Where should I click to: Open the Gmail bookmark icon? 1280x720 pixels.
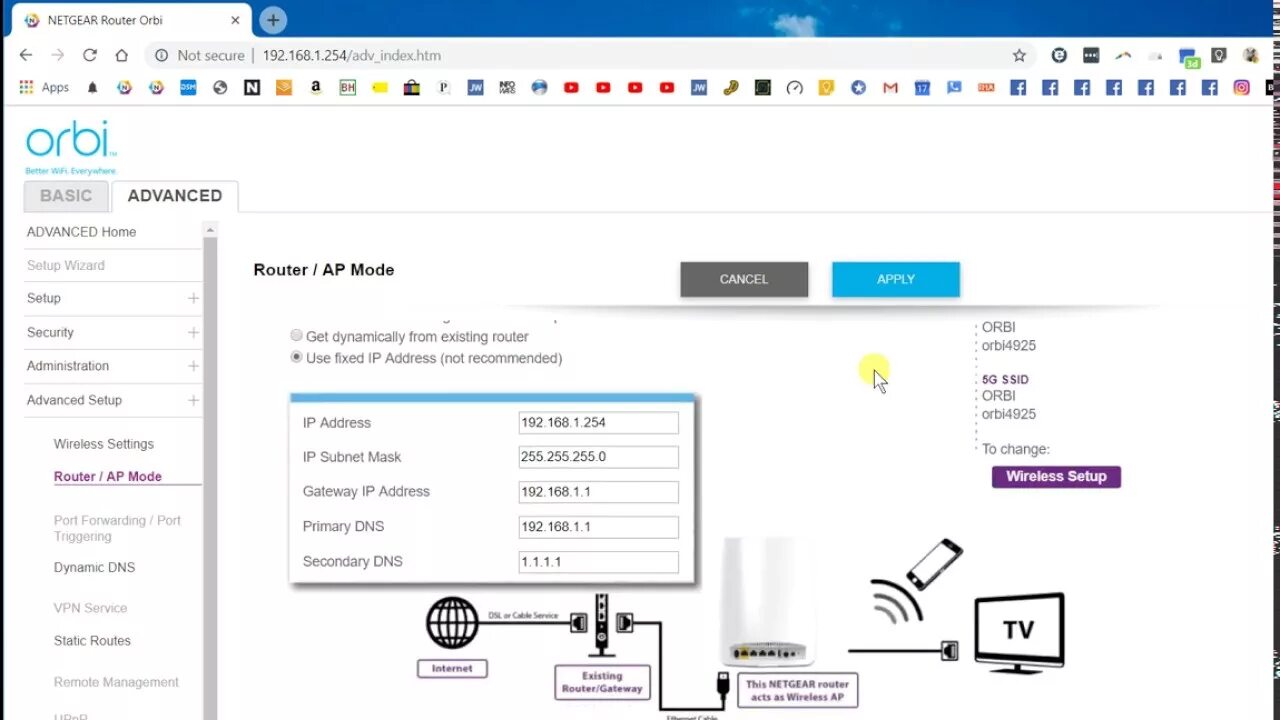tap(890, 88)
